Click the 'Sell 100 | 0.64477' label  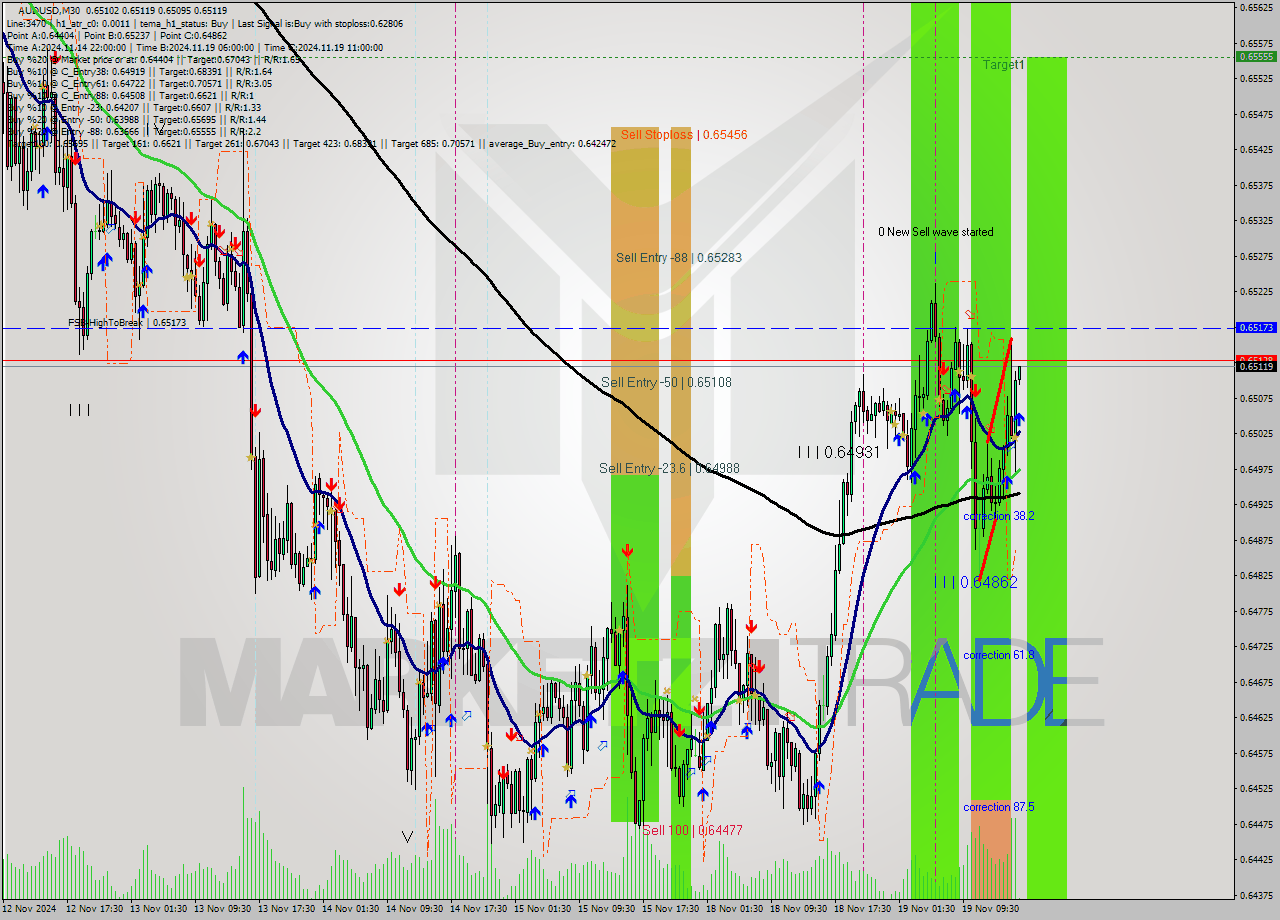tap(692, 830)
